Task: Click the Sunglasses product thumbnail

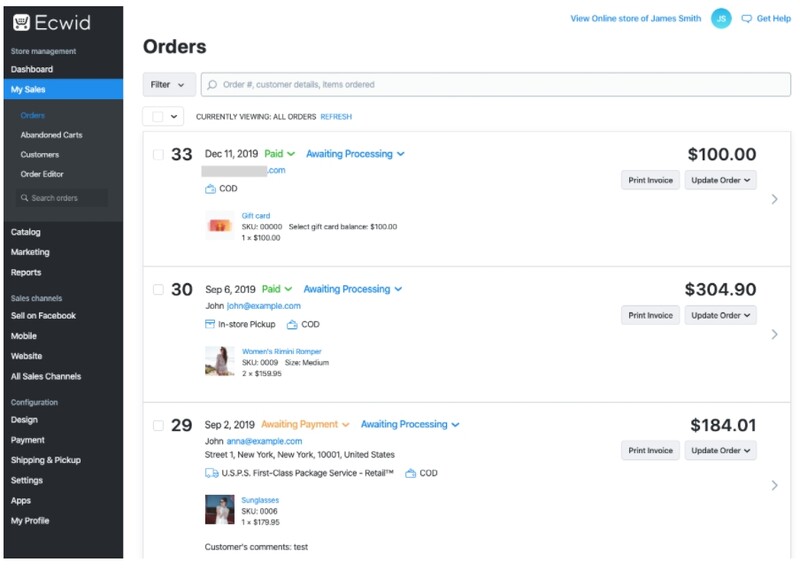Action: coord(219,509)
